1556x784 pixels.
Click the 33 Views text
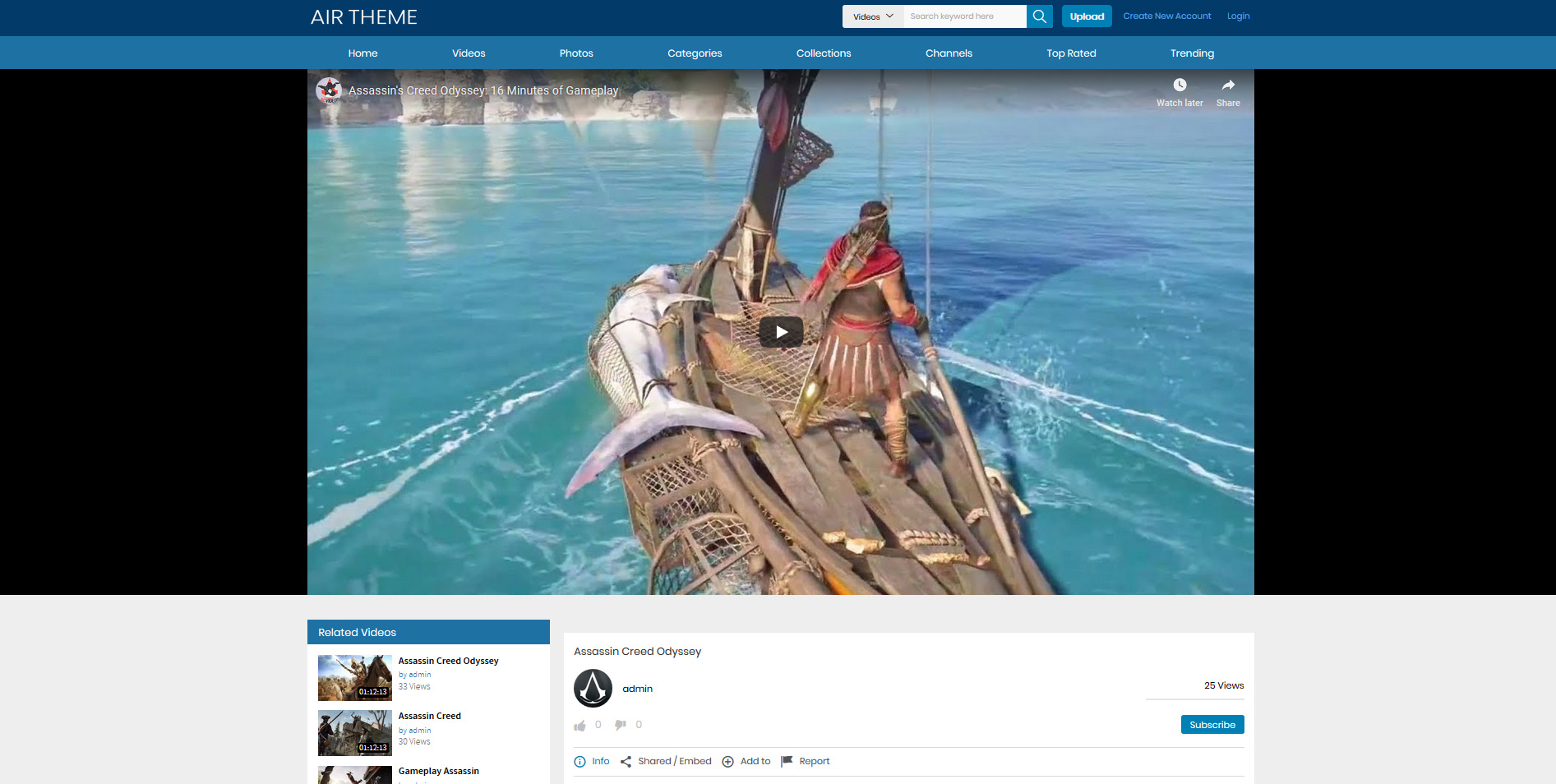tap(414, 687)
